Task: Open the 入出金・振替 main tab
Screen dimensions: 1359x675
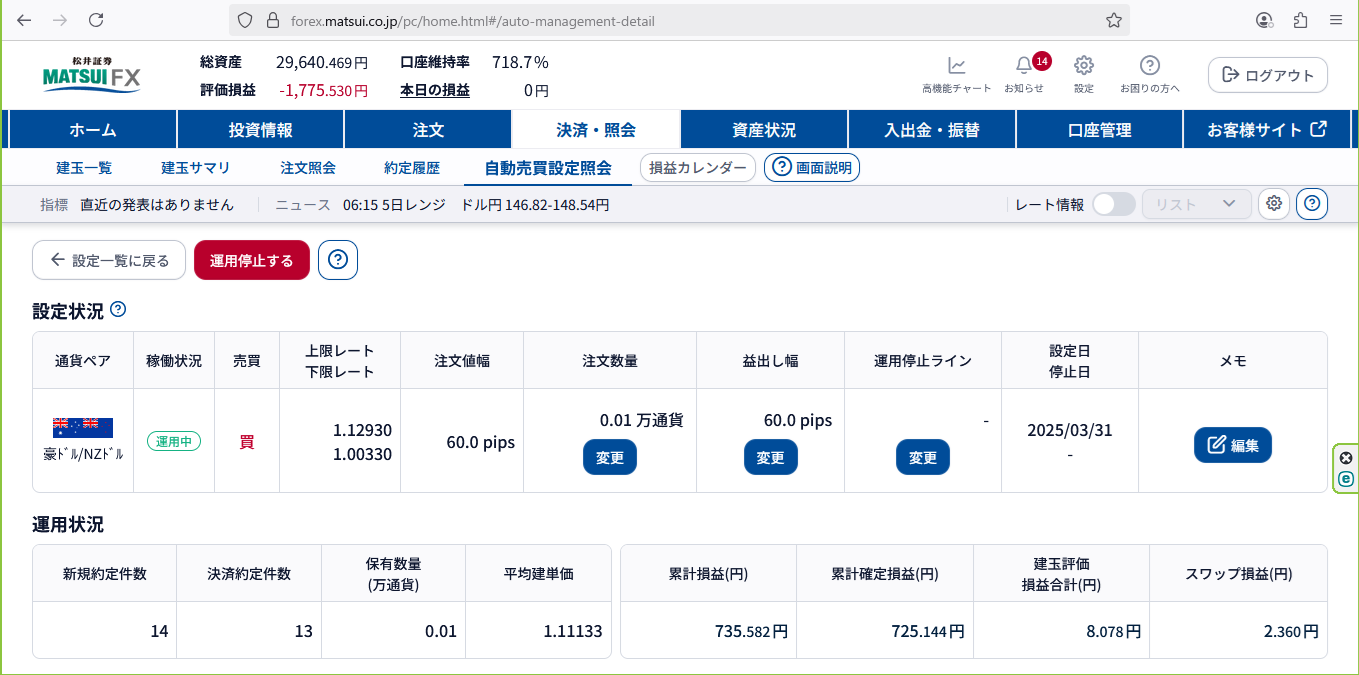Action: coord(932,130)
